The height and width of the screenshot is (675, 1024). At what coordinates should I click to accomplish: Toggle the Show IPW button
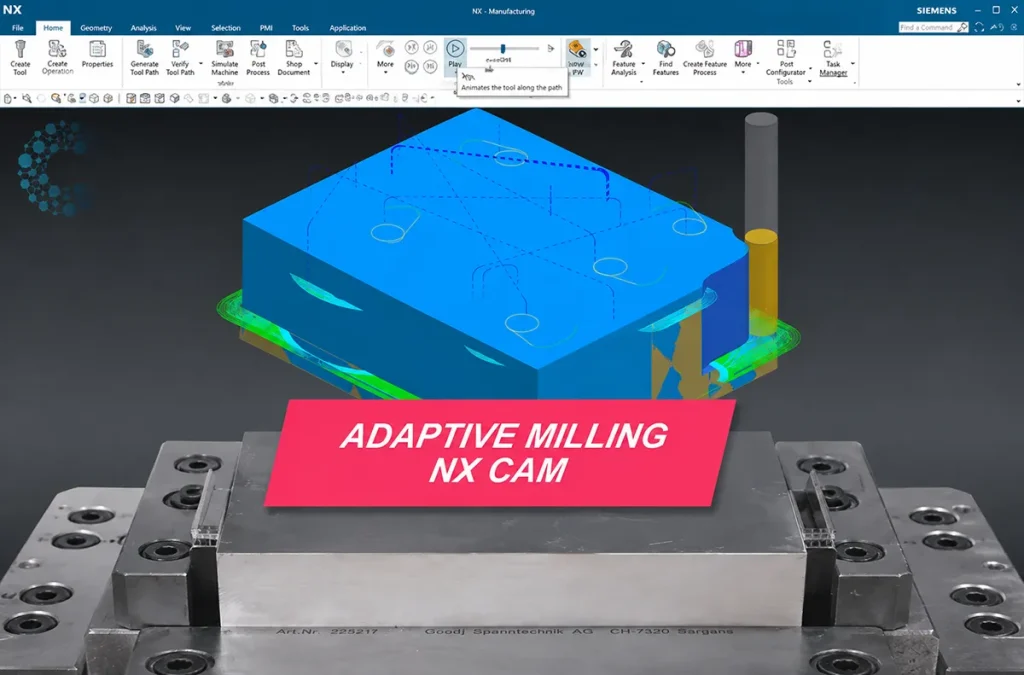577,57
